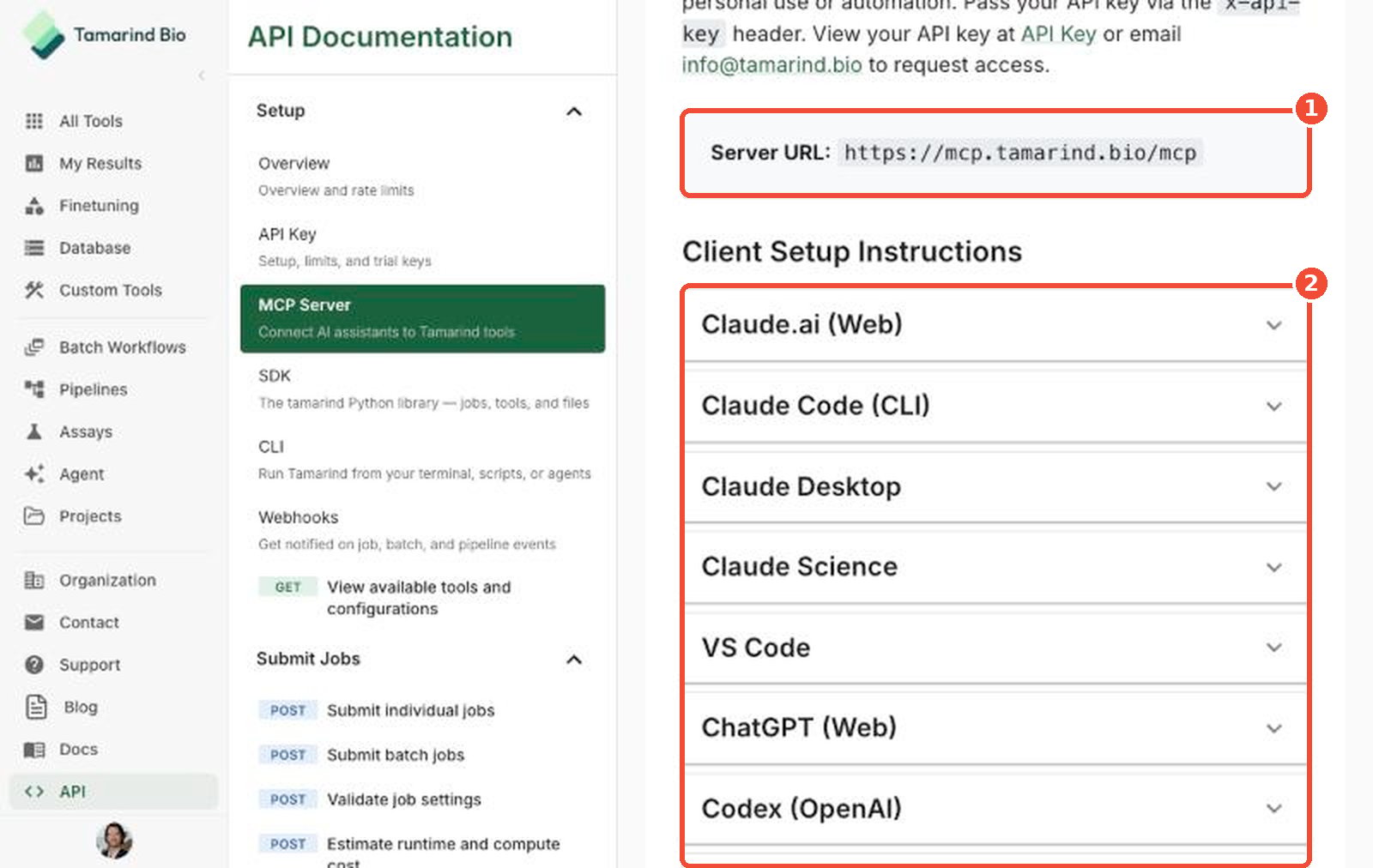Expand the Codex (OpenAI) instructions
Viewport: 1373px width, 868px height.
pos(995,809)
